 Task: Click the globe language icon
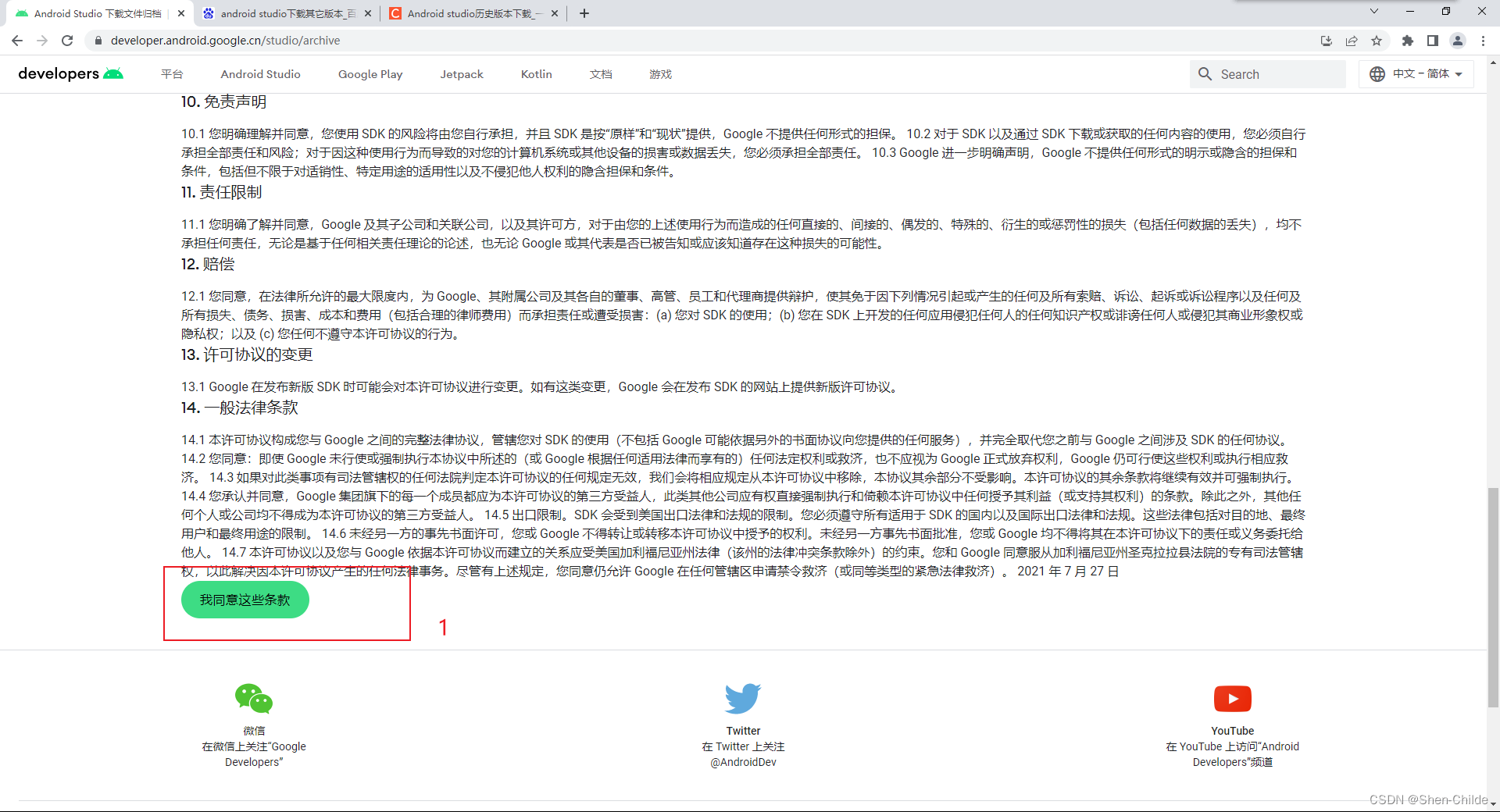(1377, 73)
